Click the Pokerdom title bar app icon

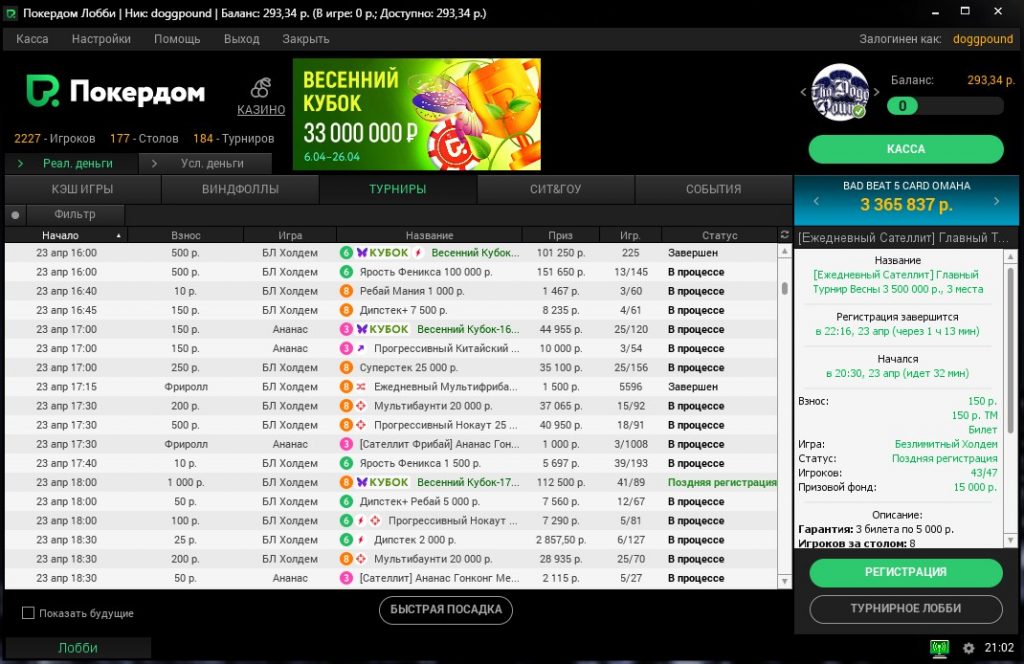click(10, 13)
